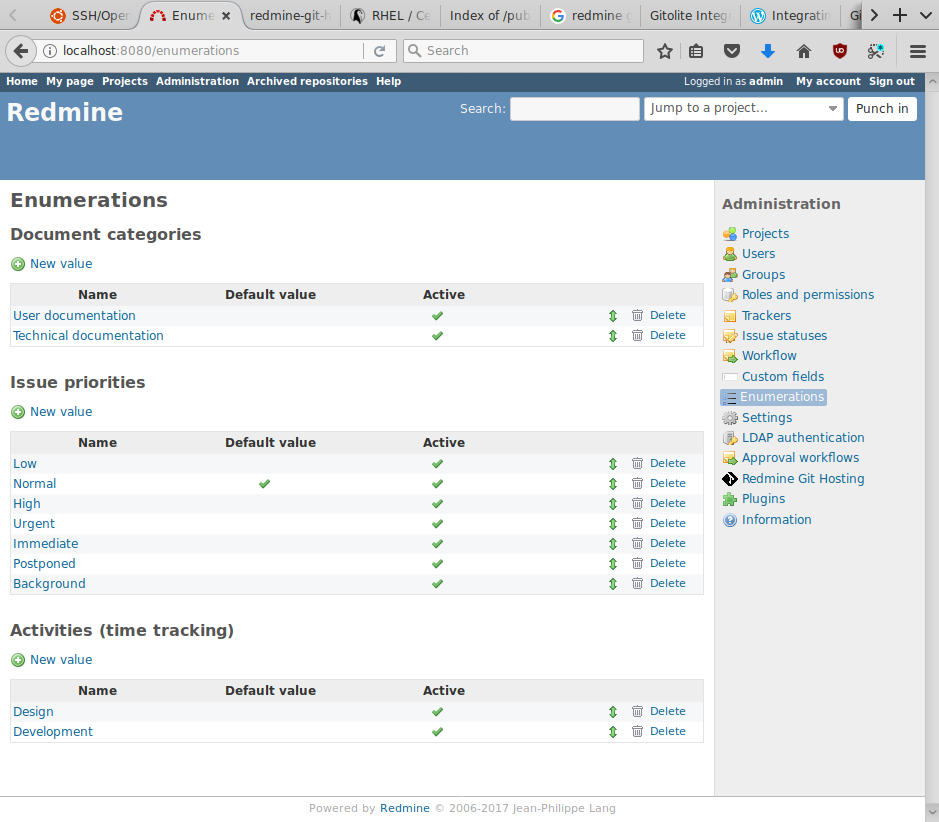Screen dimensions: 939x822
Task: Delete the Postponed priority
Action: (x=668, y=563)
